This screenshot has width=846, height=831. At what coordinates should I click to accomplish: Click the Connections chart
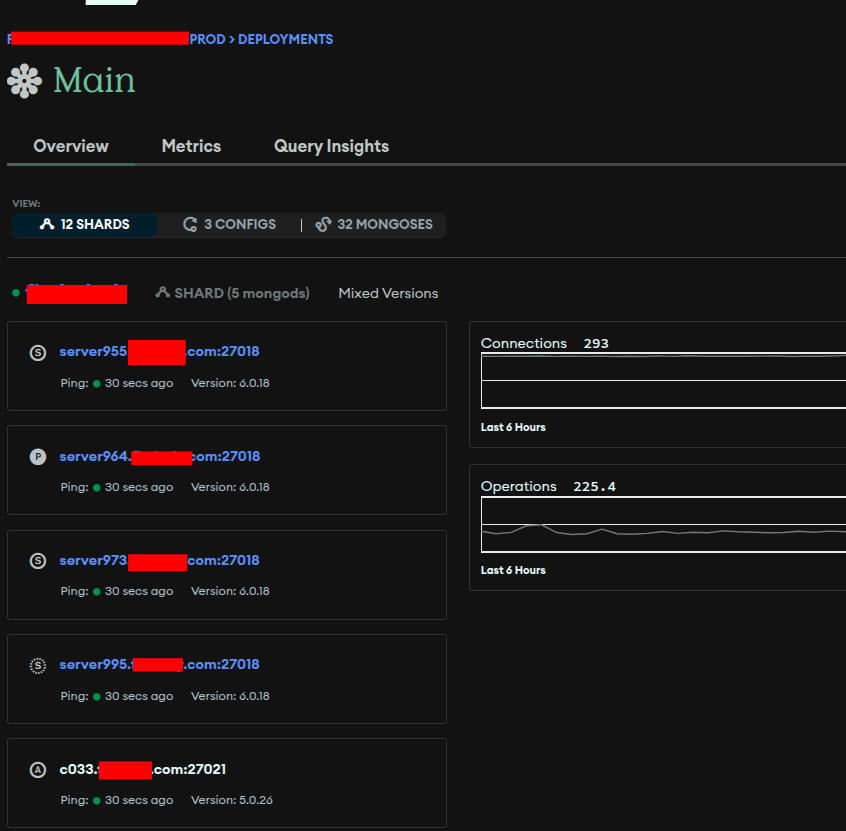(663, 380)
